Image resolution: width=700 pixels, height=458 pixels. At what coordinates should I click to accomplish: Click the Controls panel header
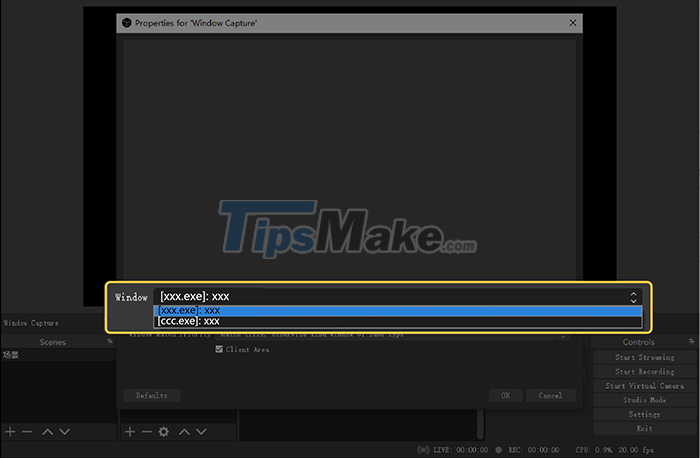[638, 342]
